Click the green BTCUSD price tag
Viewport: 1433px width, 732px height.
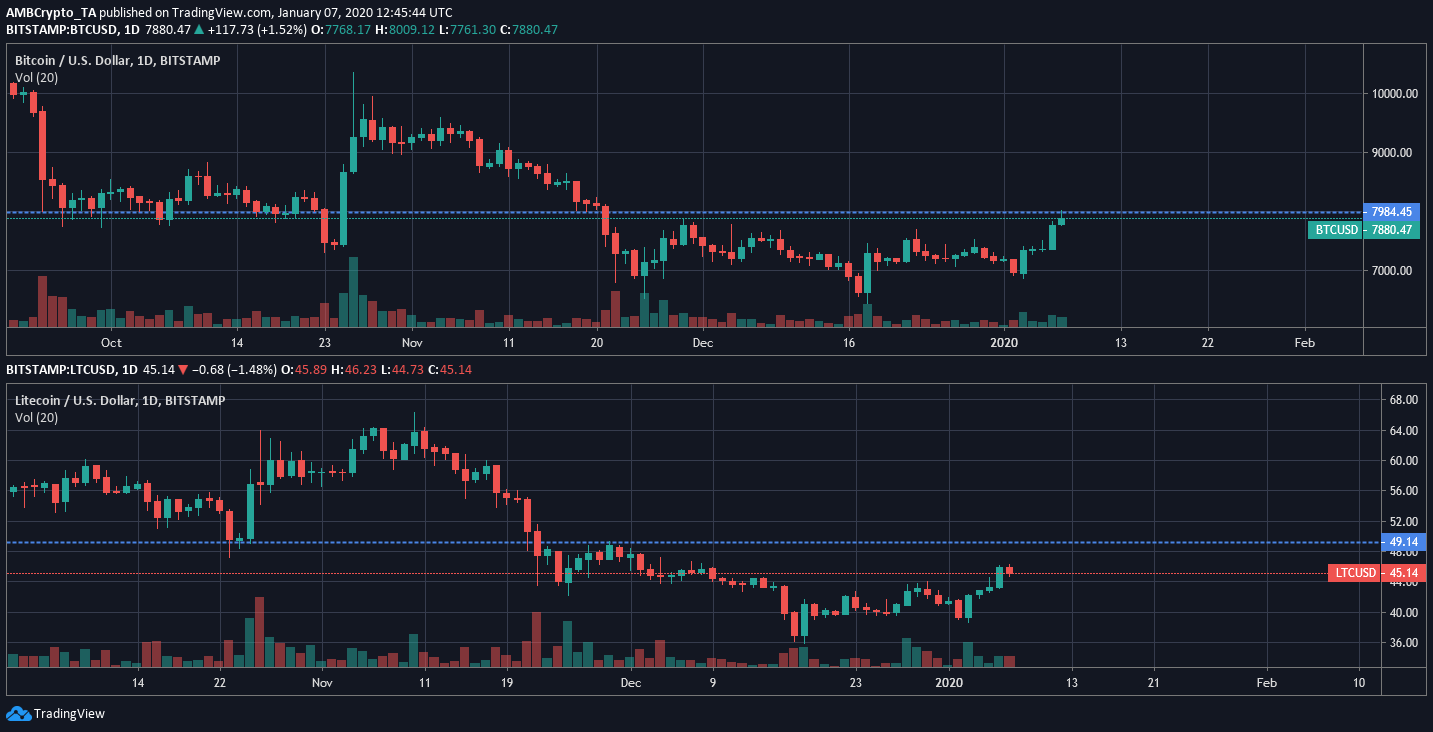[x=1335, y=230]
